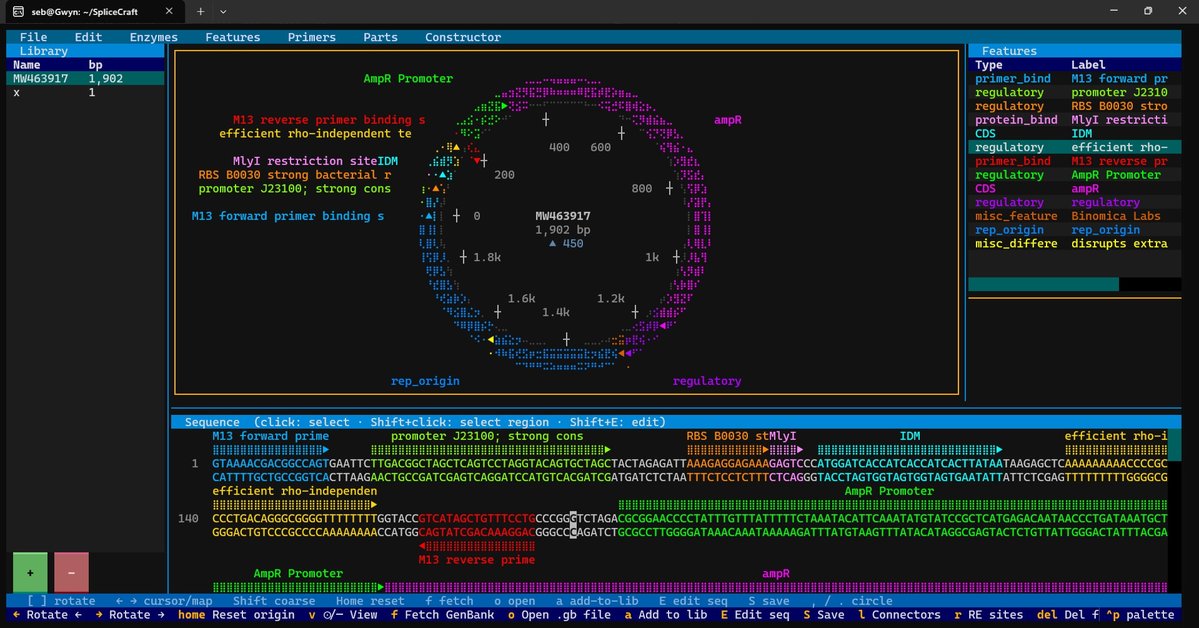Select MW463917 library entry
The height and width of the screenshot is (628, 1199).
click(85, 78)
